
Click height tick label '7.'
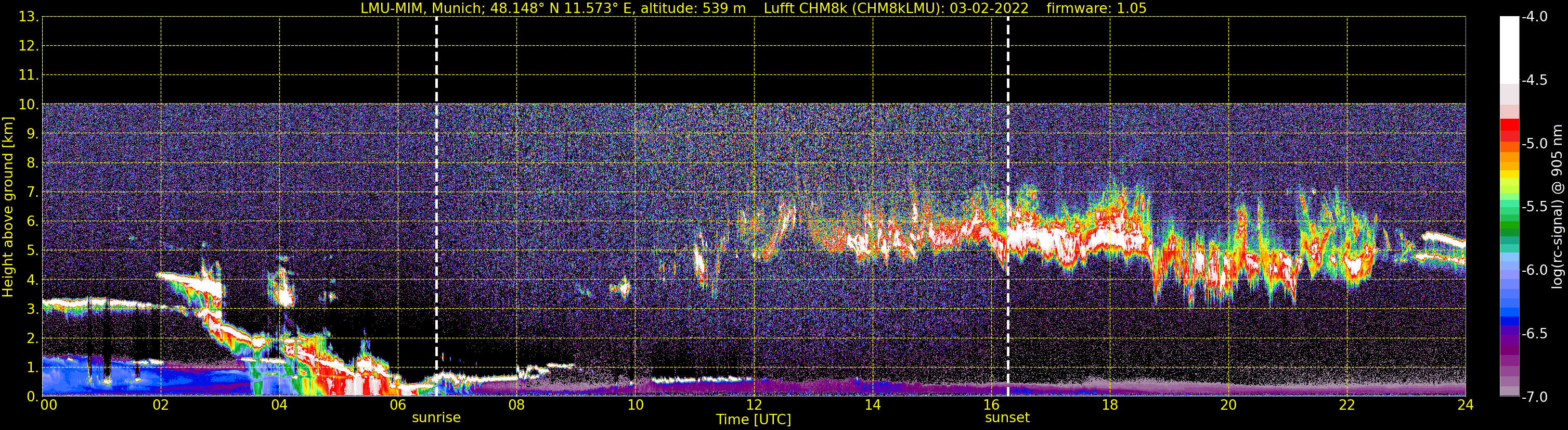[x=33, y=193]
